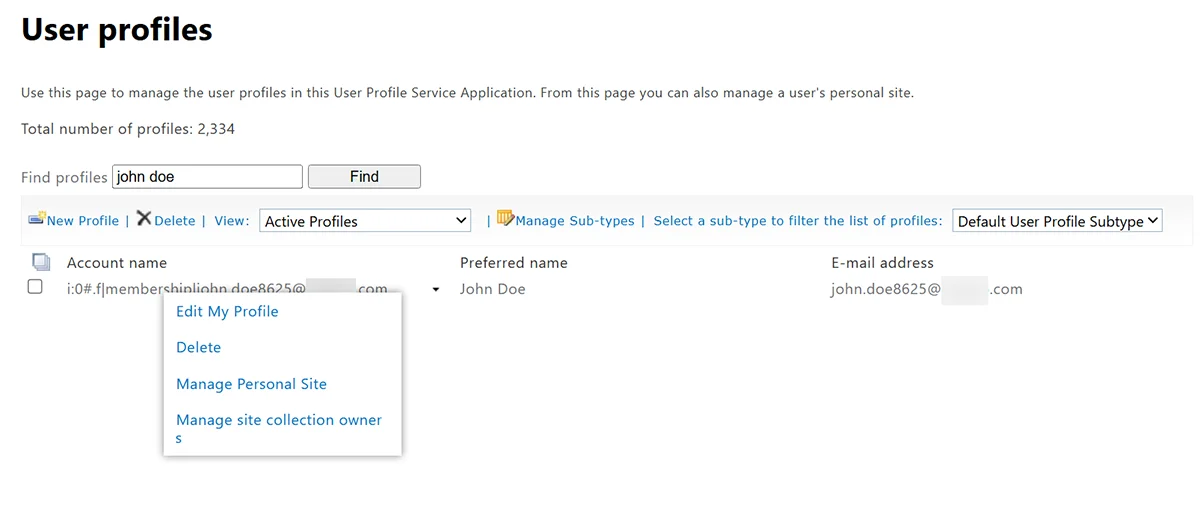
Task: Click the User profiles page heading
Action: pos(117,29)
